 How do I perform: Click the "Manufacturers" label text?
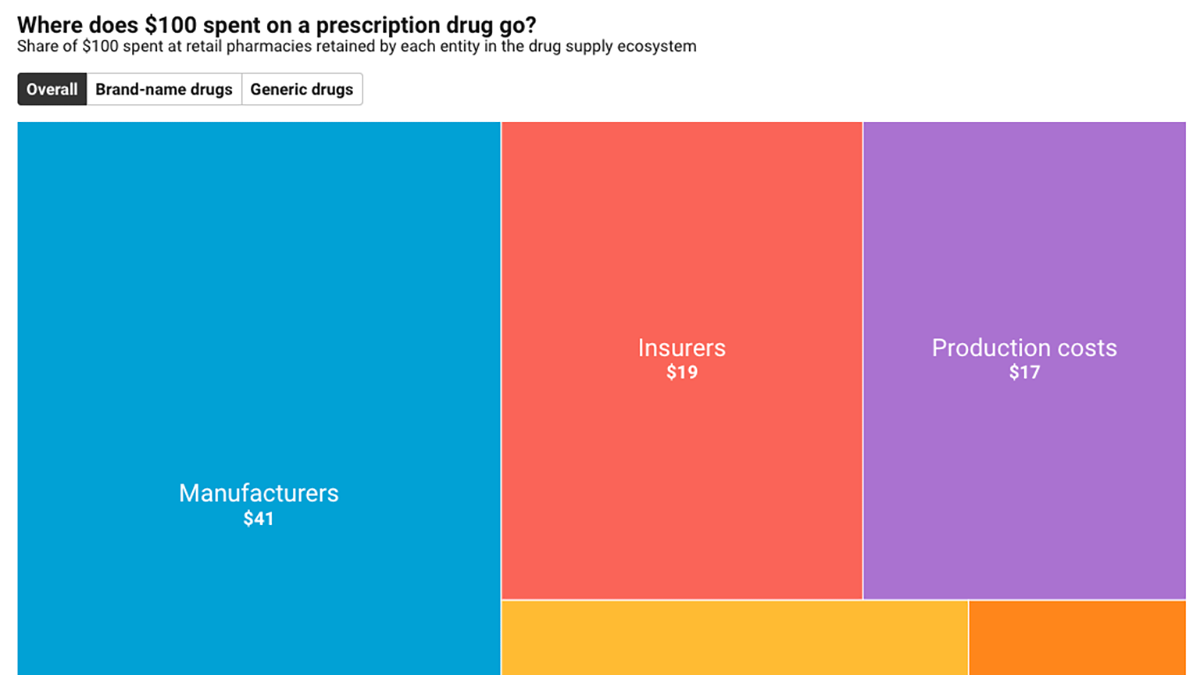258,493
